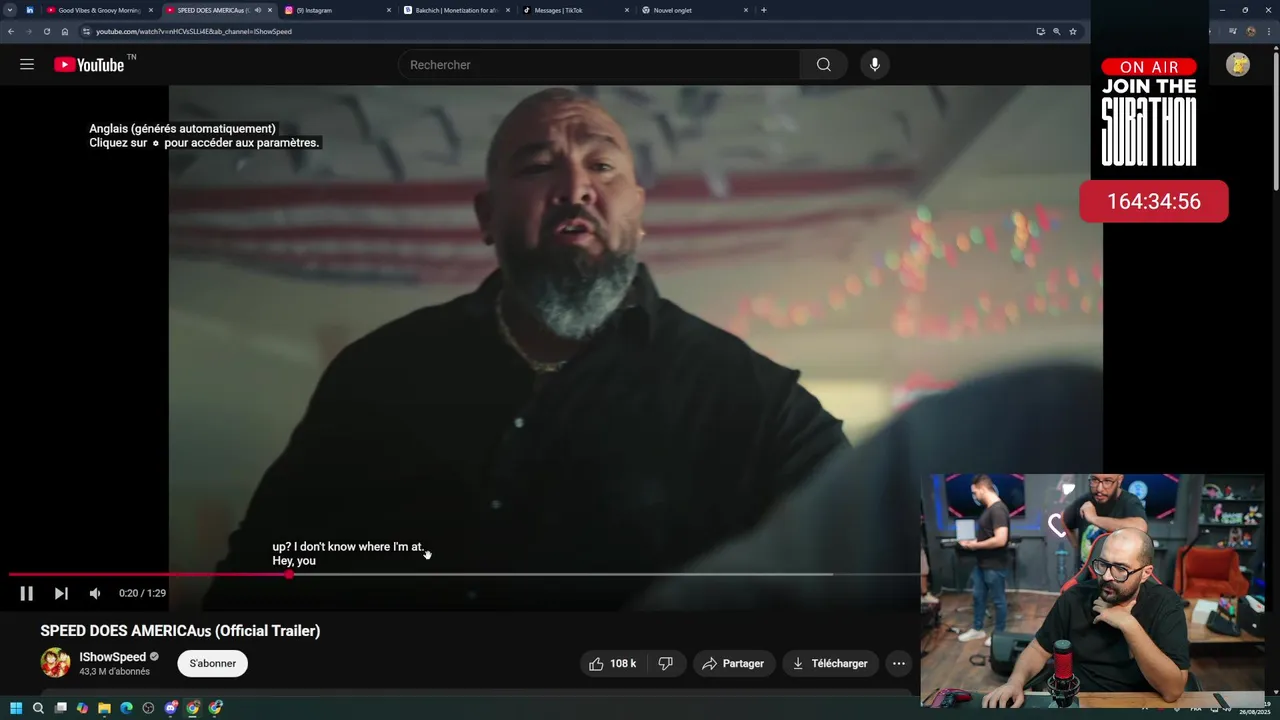Close the Instagram tab
This screenshot has width=1280, height=720.
point(389,10)
